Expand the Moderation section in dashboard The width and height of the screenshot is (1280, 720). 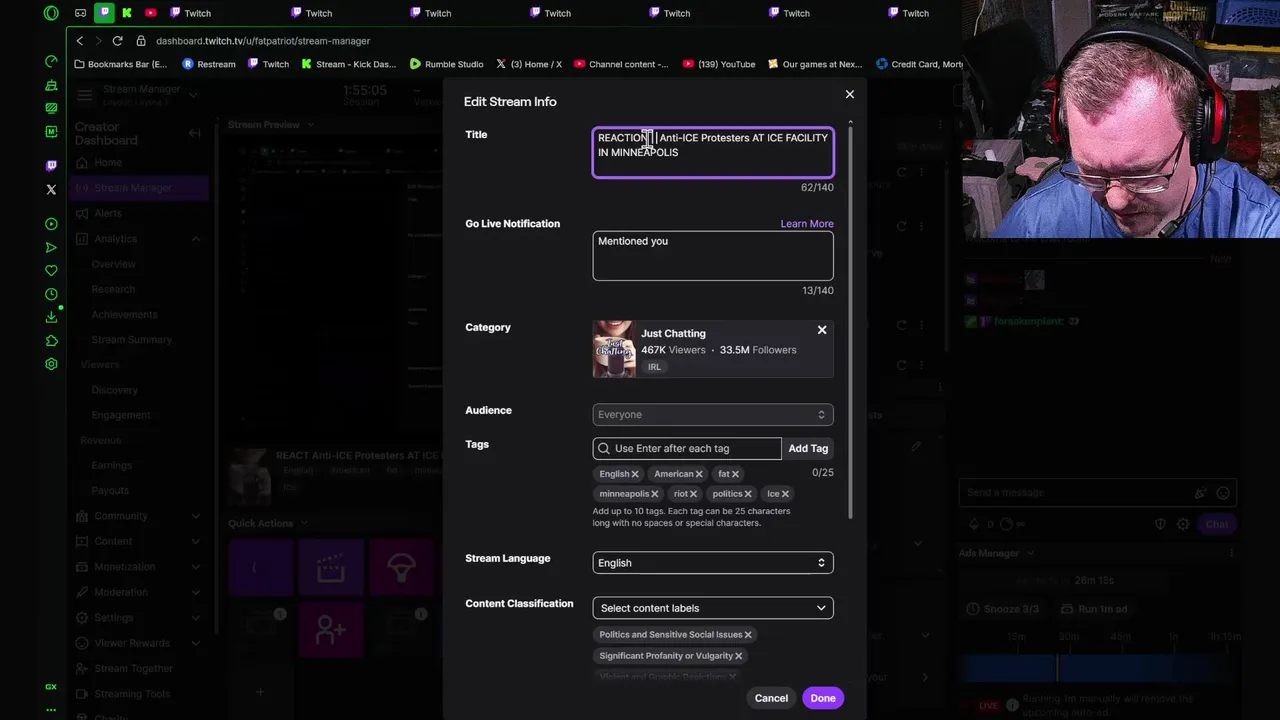[x=195, y=592]
